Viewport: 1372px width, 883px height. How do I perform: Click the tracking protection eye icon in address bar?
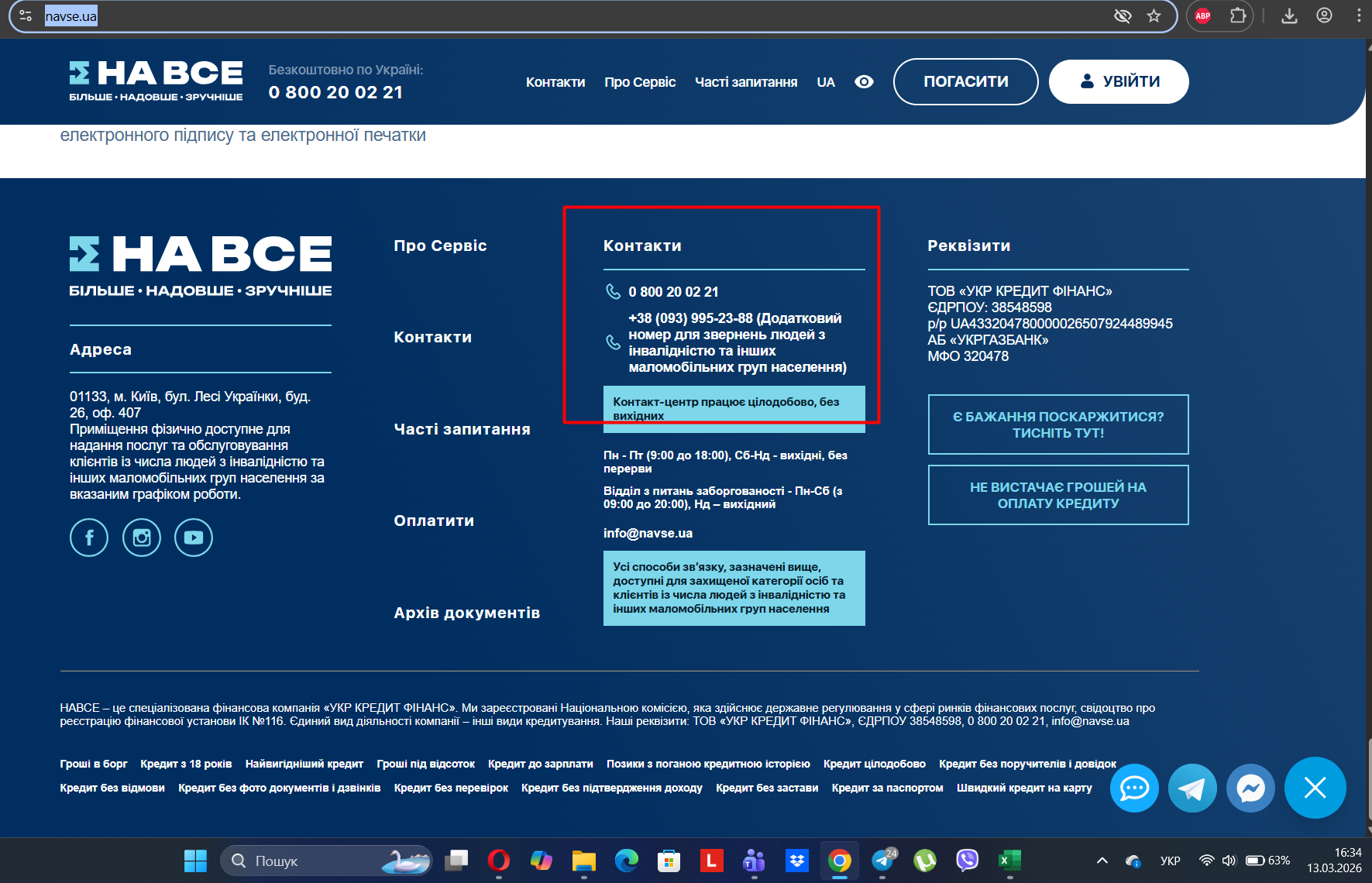[1122, 16]
